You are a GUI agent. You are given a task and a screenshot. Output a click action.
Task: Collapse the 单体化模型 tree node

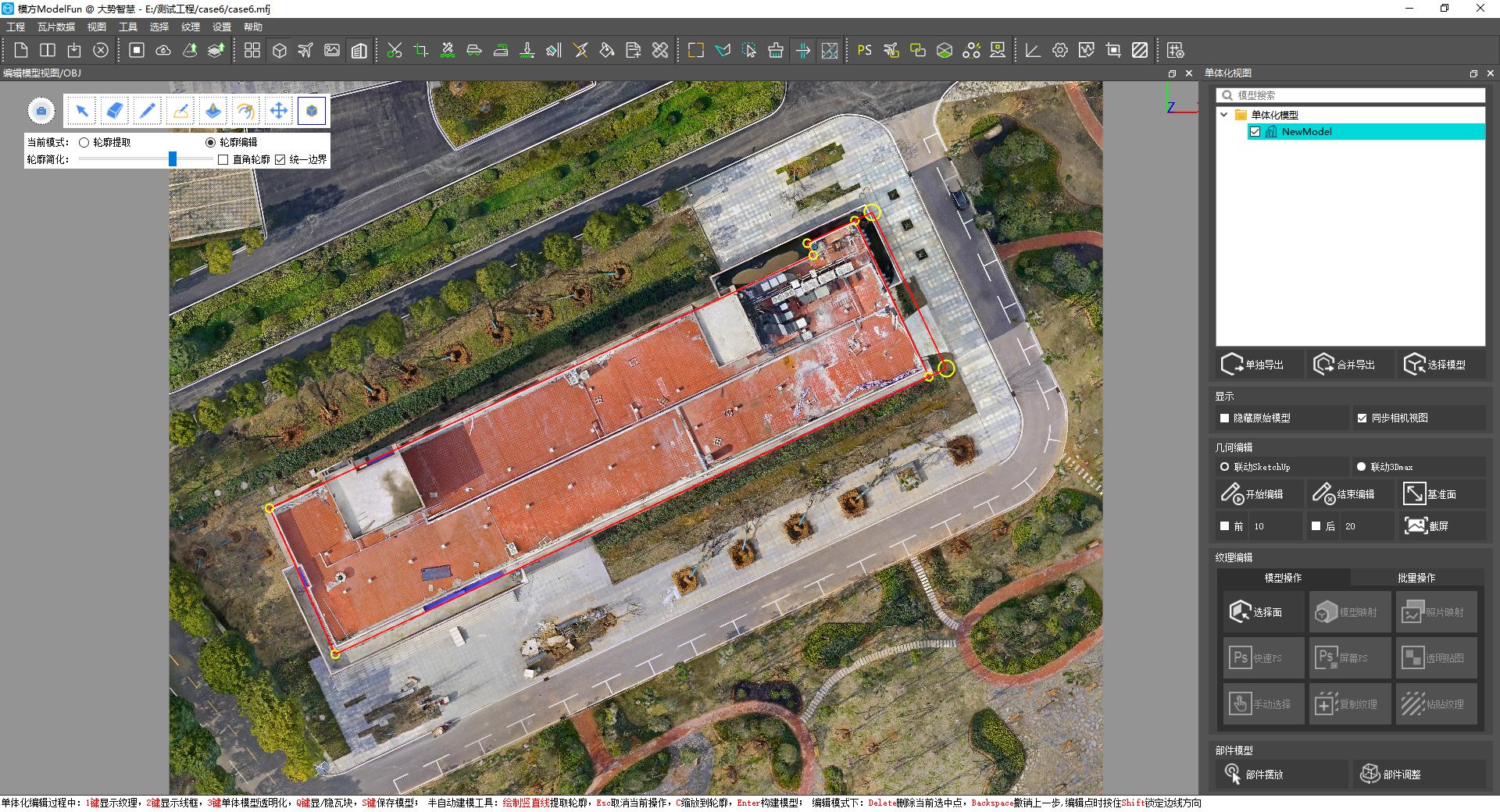pos(1224,115)
